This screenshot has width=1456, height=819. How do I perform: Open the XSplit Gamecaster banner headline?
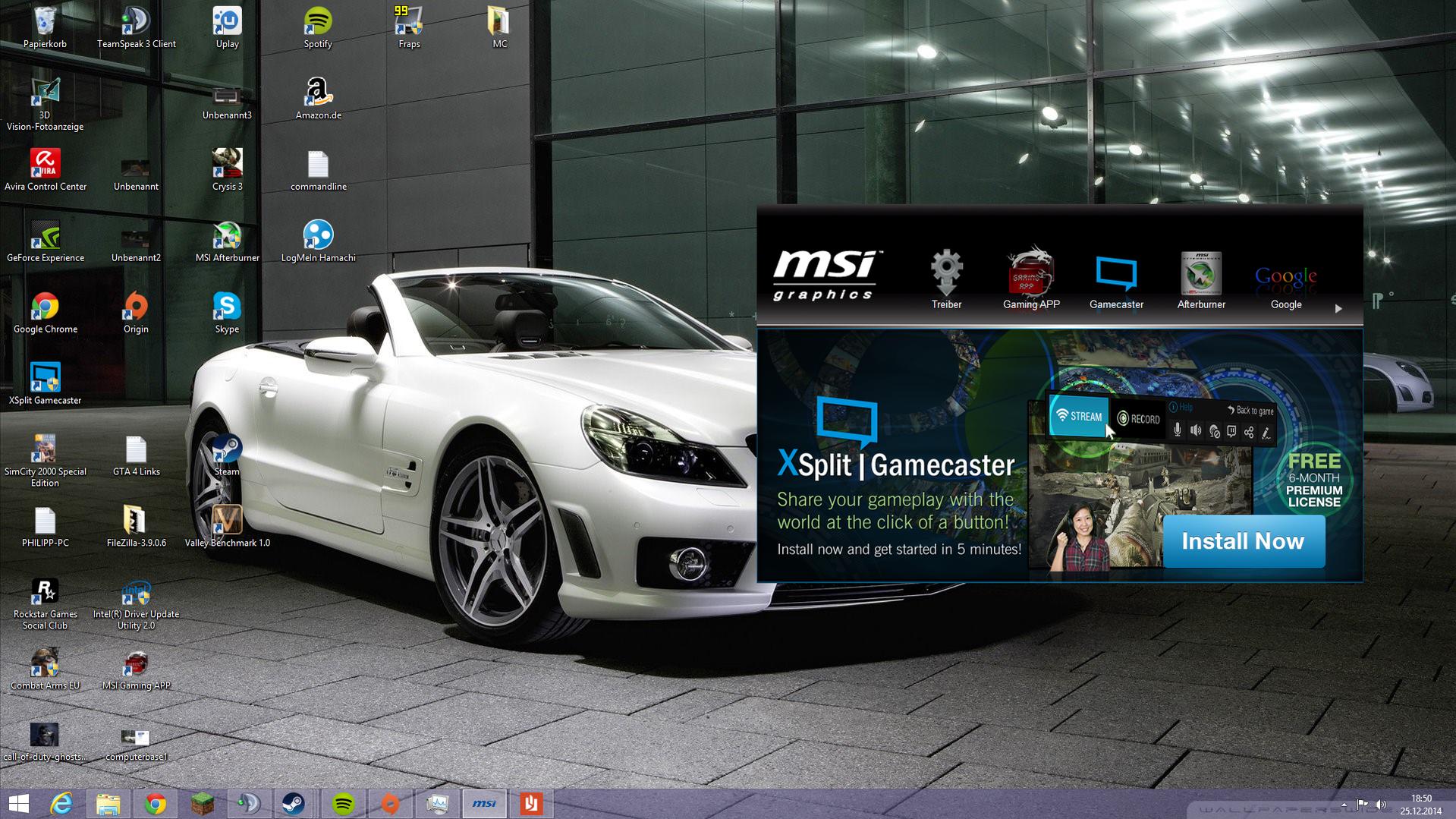pos(896,465)
